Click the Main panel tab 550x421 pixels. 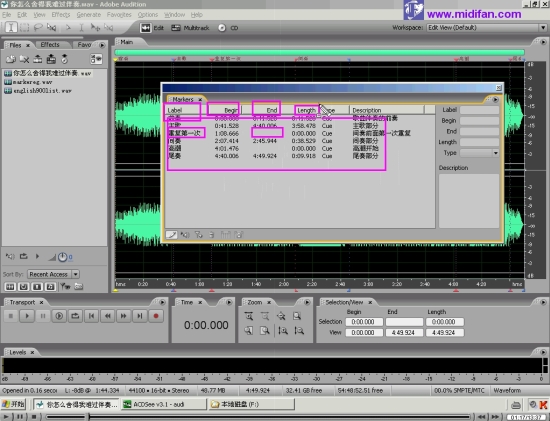pyautogui.click(x=127, y=42)
